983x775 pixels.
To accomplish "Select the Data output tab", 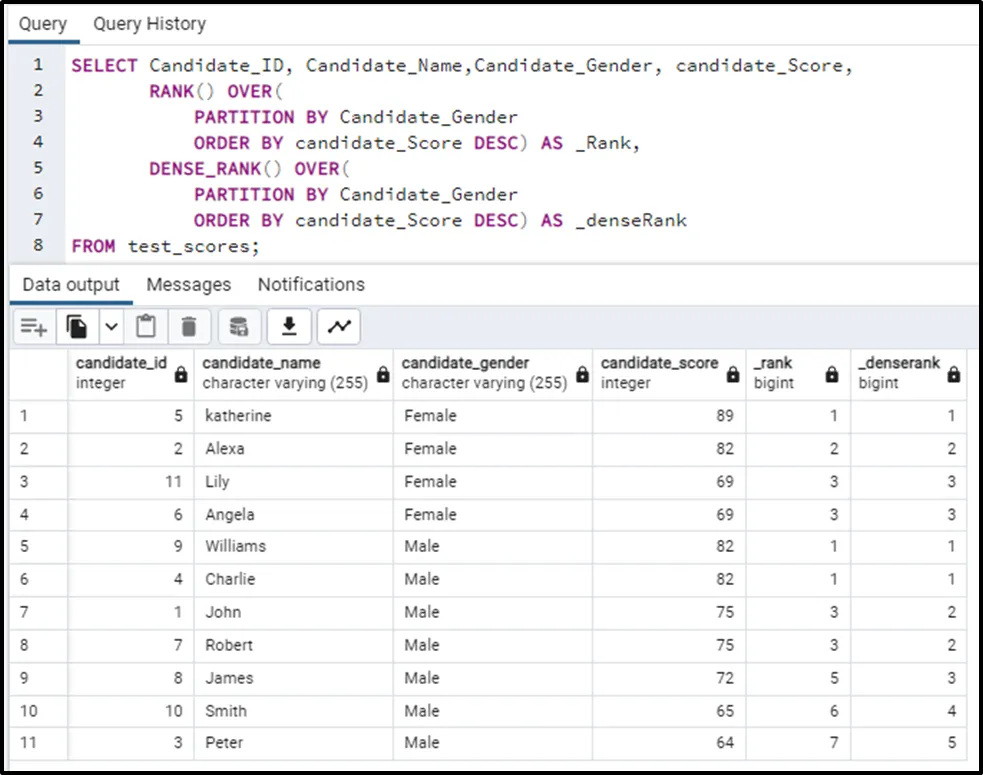I will pyautogui.click(x=70, y=285).
